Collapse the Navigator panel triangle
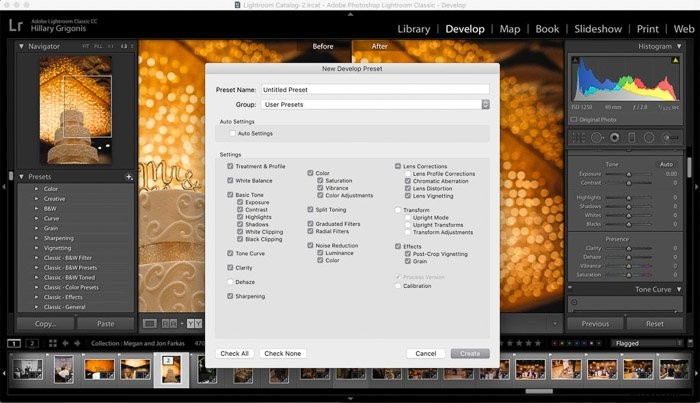This screenshot has height=403, width=700. point(21,46)
